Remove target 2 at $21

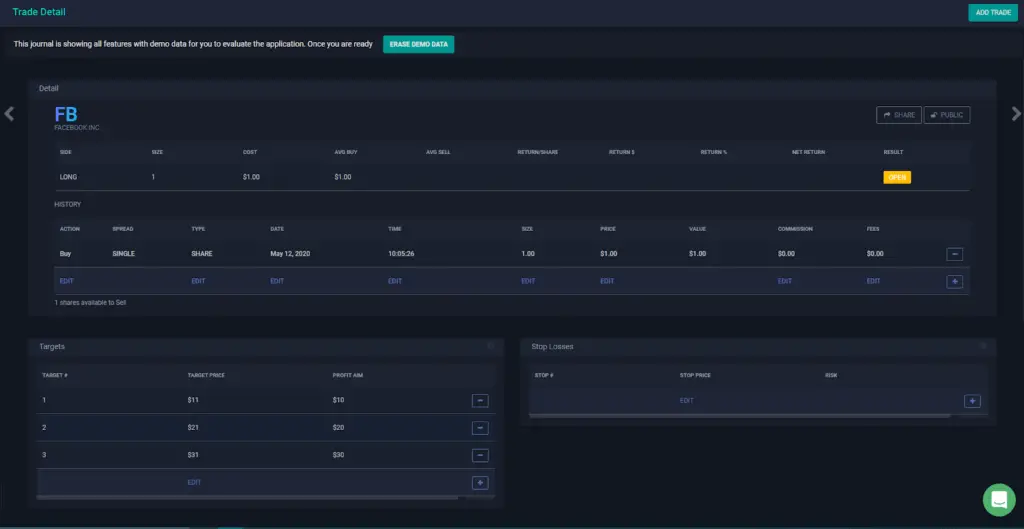[480, 428]
